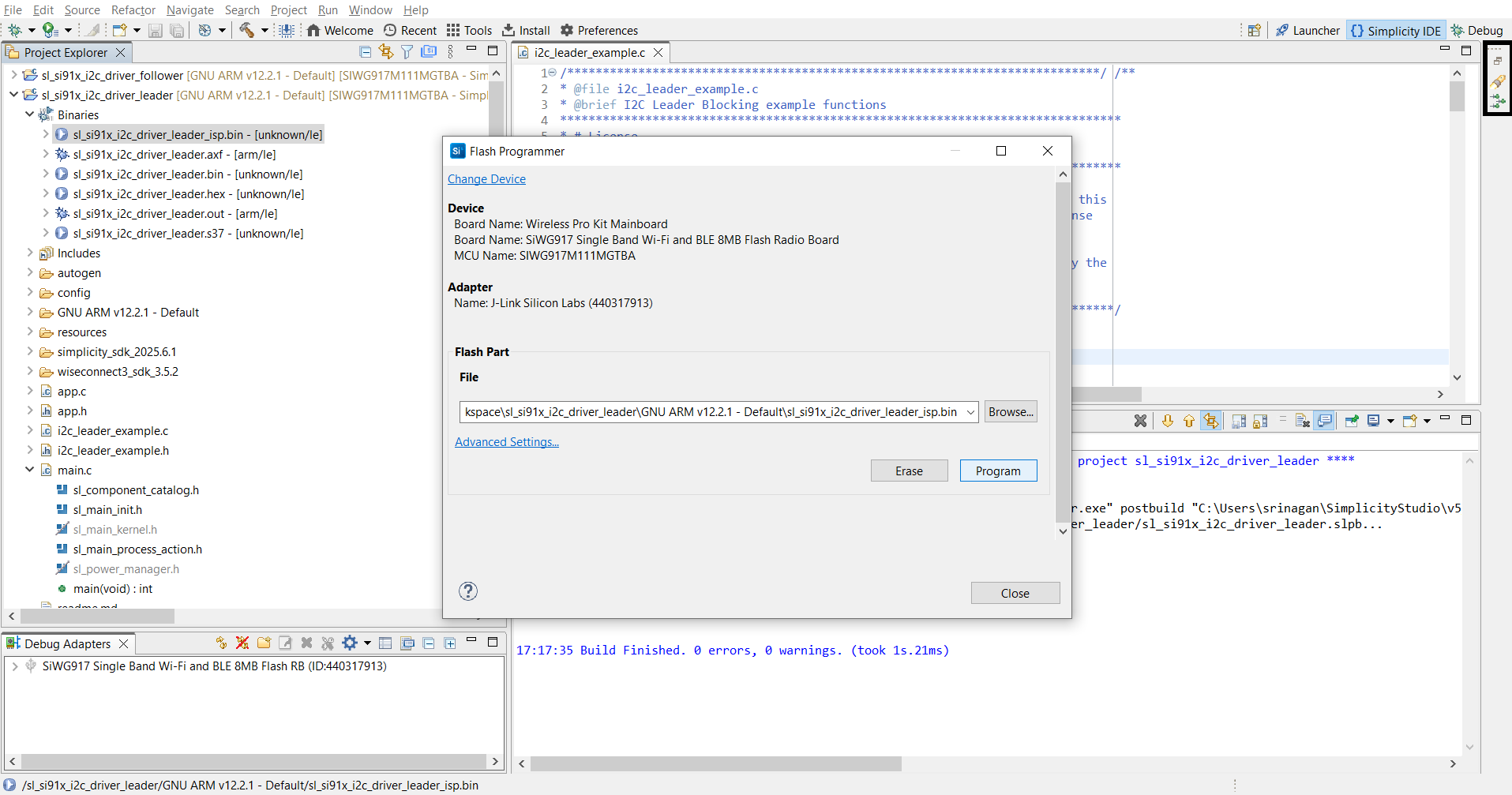The height and width of the screenshot is (795, 1512).
Task: Toggle Link with Editor in Project Explorer
Action: tap(386, 51)
